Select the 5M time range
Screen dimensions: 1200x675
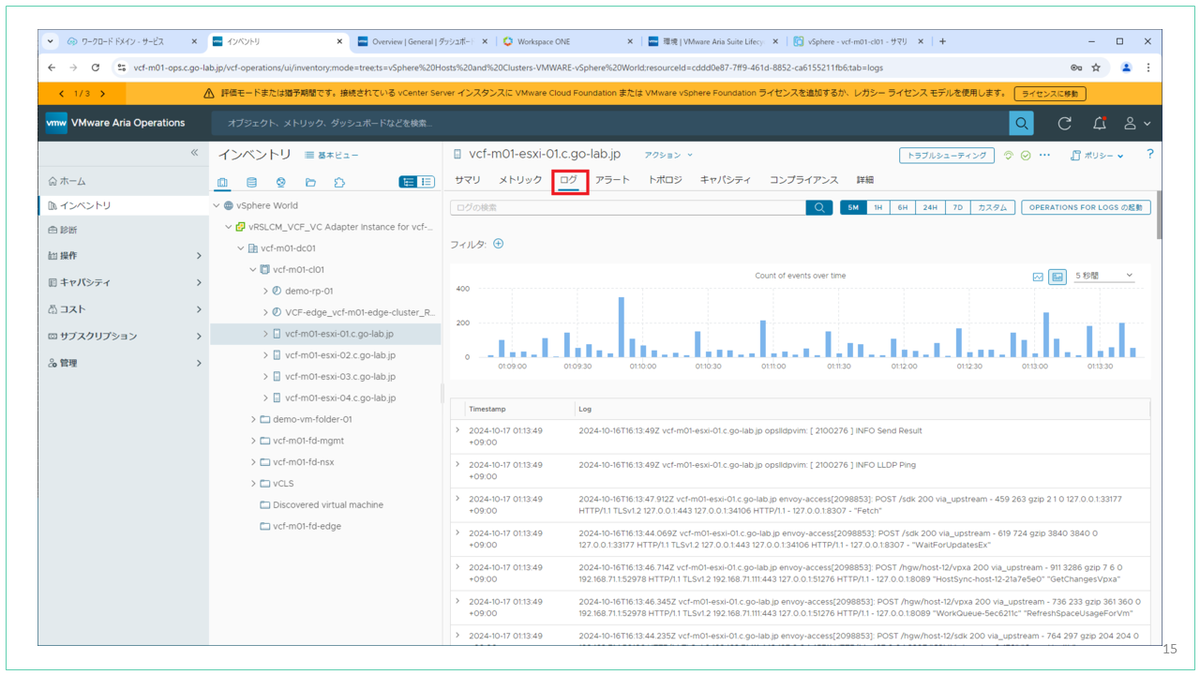(852, 207)
